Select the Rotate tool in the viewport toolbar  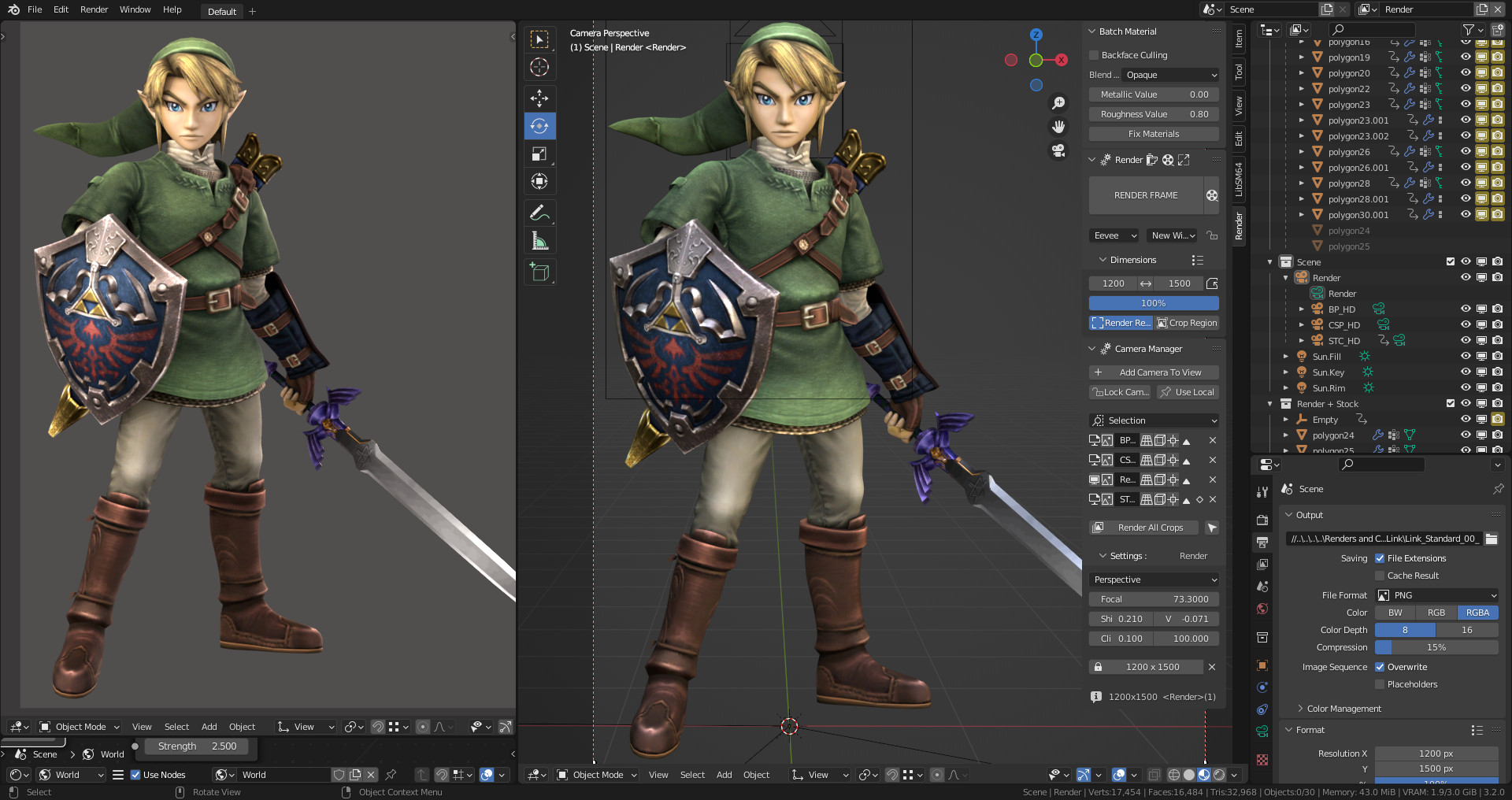tap(539, 126)
